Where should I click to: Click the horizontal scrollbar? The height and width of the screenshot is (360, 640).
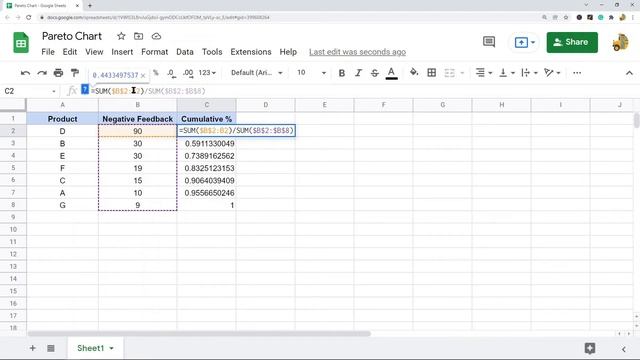tap(199, 333)
